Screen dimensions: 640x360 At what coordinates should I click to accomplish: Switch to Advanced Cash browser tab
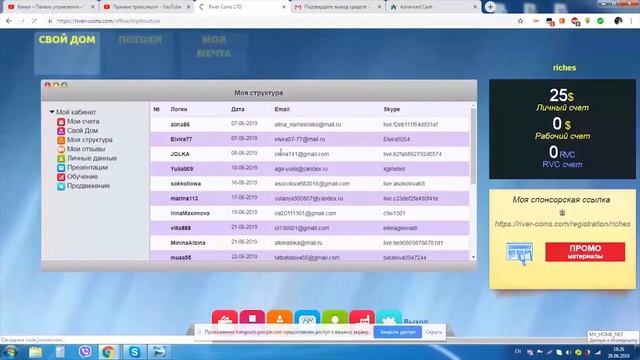(433, 7)
